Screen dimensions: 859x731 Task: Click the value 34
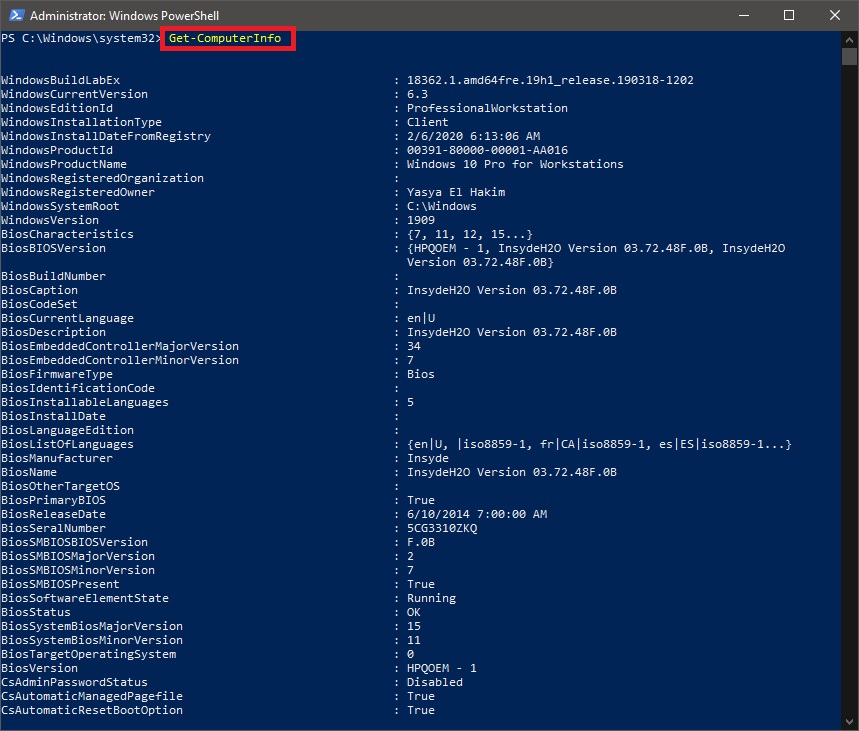coord(414,346)
